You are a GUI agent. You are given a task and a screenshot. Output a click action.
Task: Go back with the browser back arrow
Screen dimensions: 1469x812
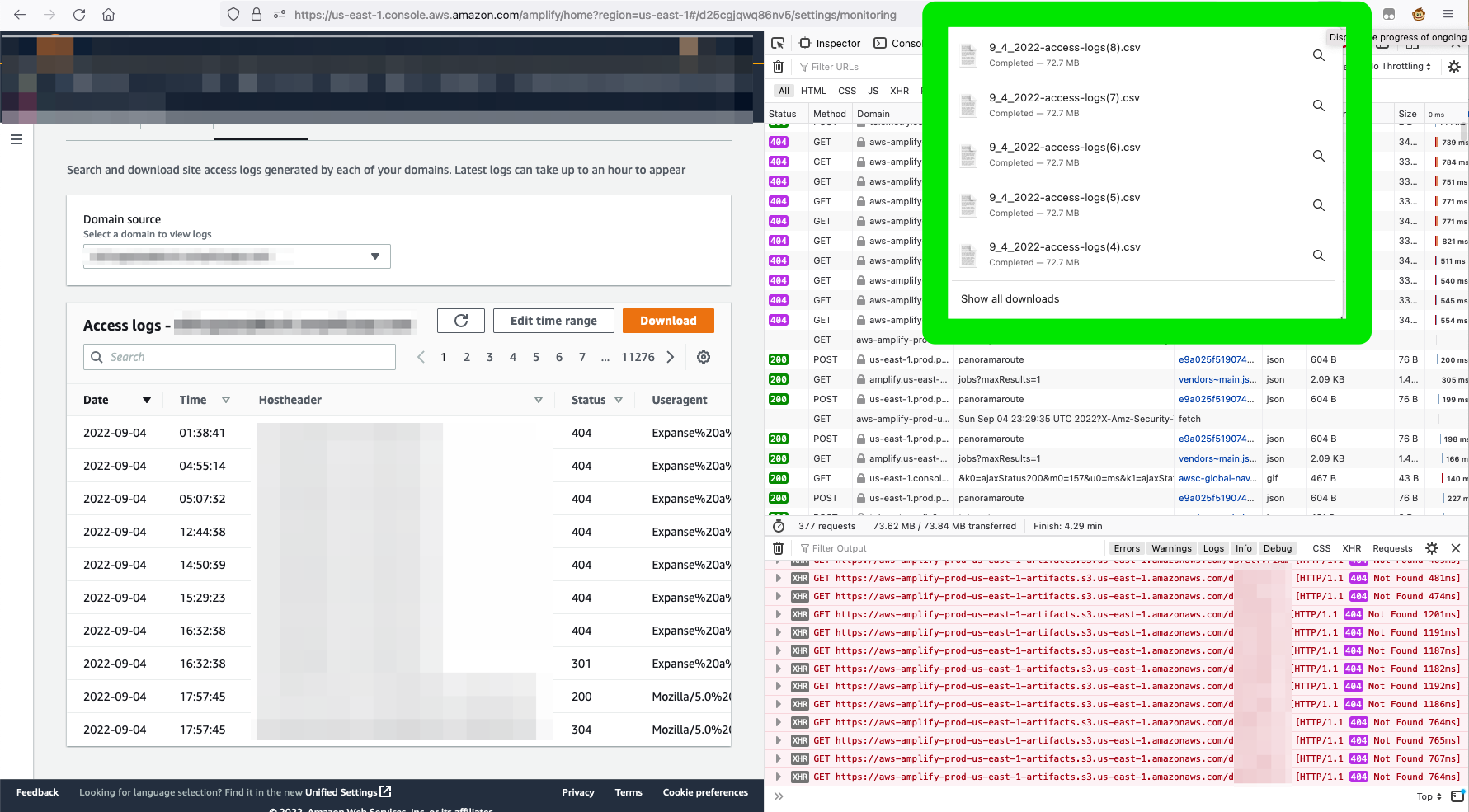click(20, 14)
